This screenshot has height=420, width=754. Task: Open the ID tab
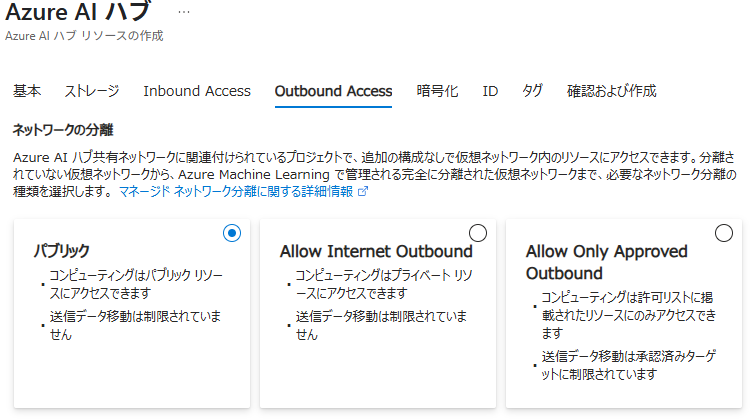(490, 91)
